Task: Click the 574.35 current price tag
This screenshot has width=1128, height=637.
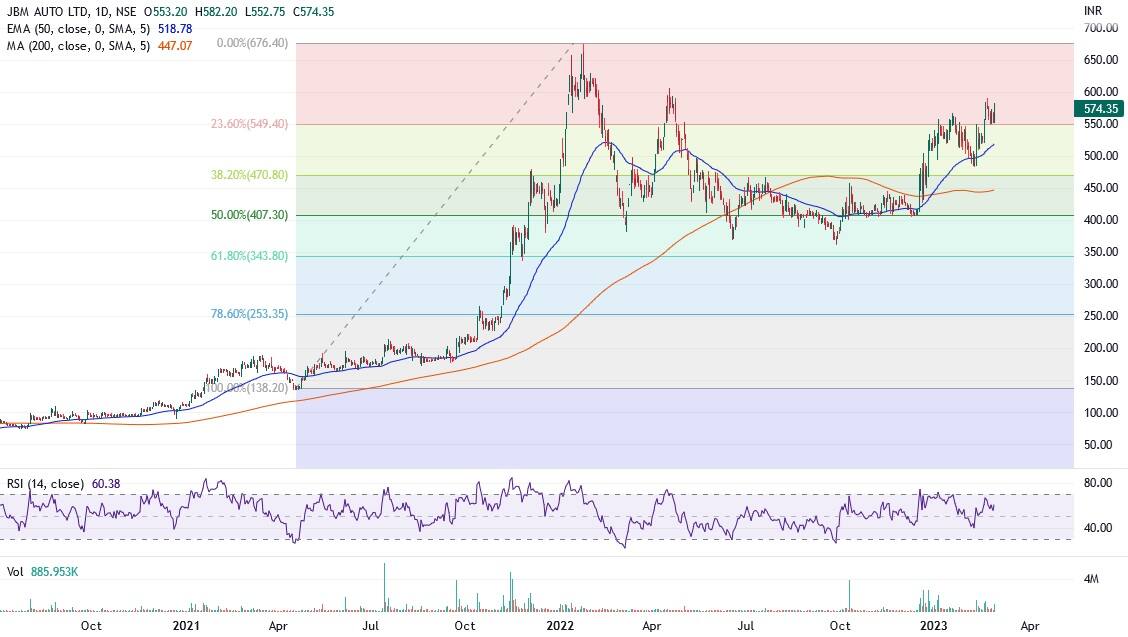Action: (1103, 109)
